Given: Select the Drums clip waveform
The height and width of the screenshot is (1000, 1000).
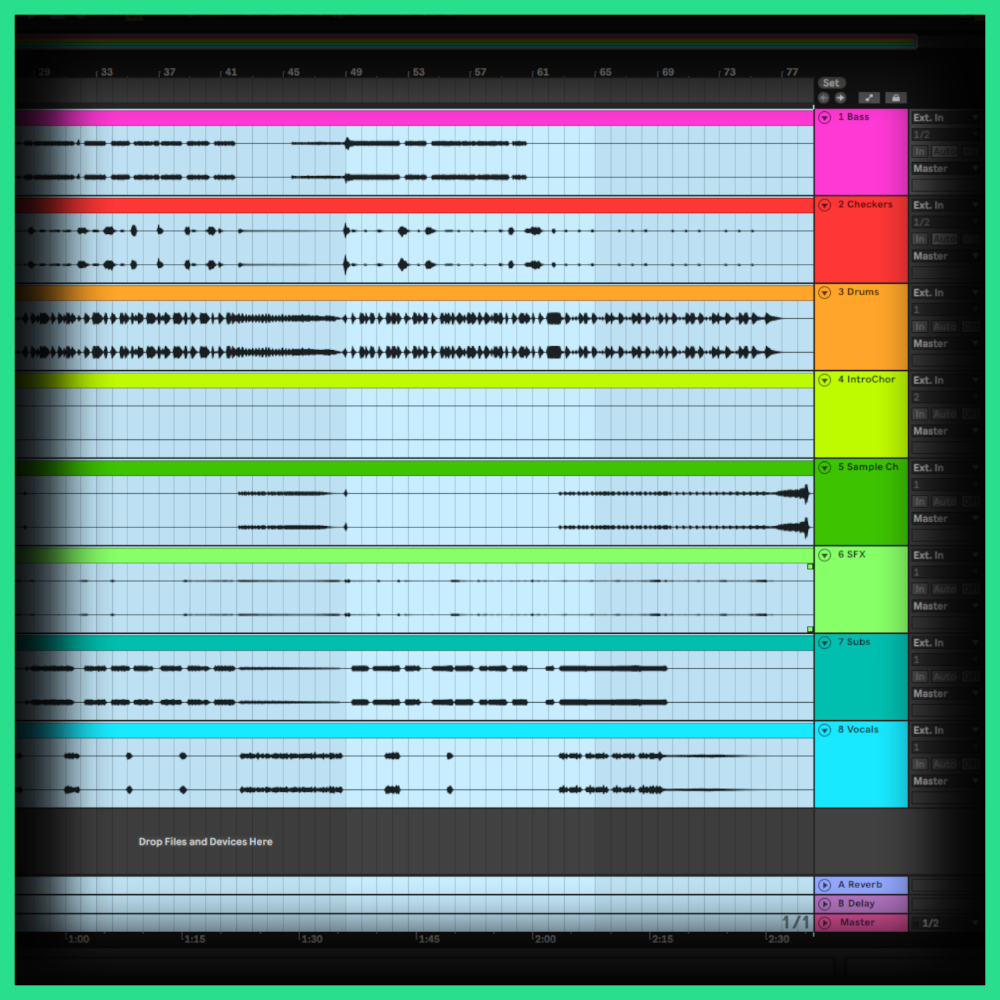Looking at the screenshot, I should (x=415, y=335).
